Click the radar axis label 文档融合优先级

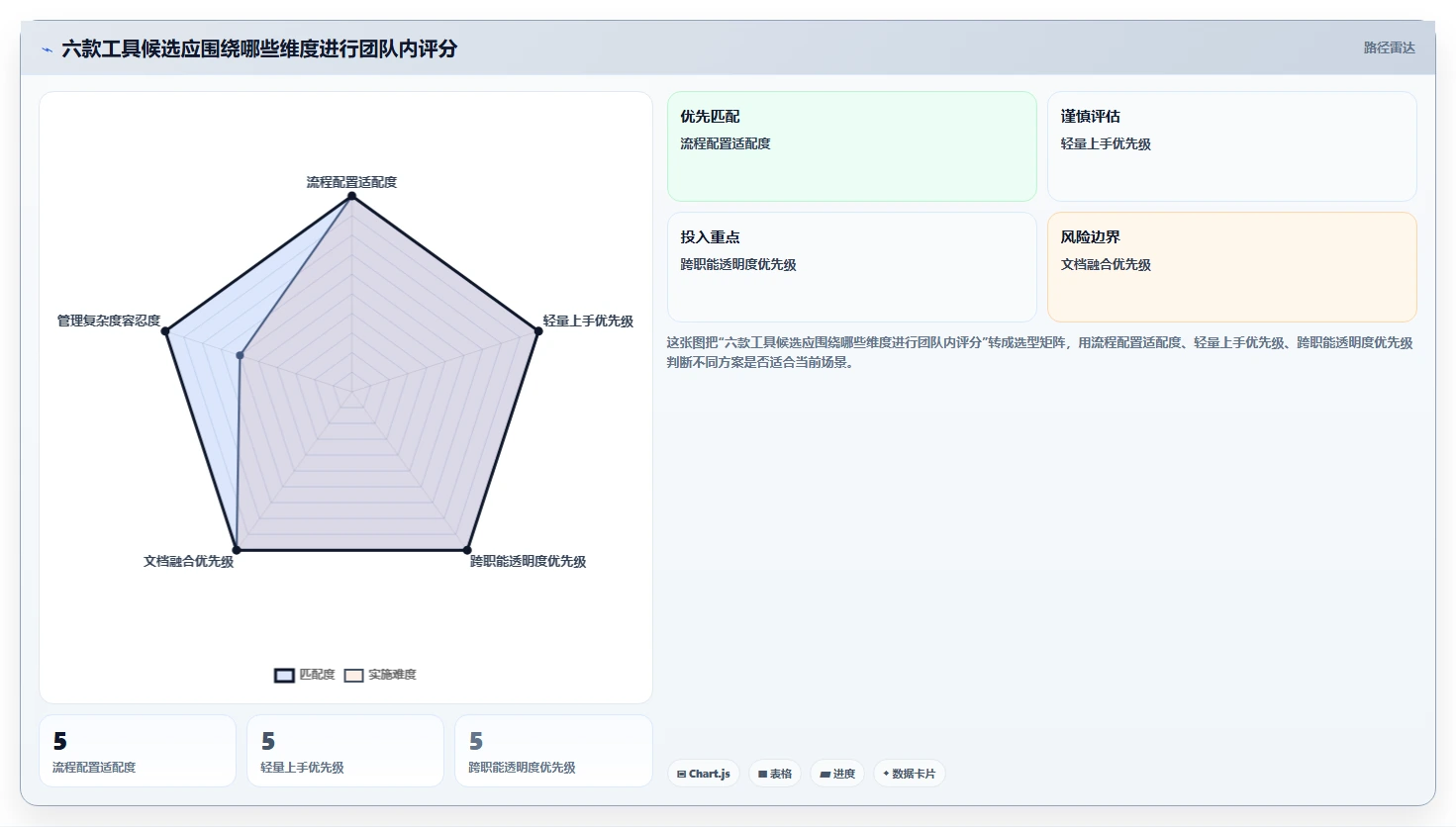tap(188, 561)
